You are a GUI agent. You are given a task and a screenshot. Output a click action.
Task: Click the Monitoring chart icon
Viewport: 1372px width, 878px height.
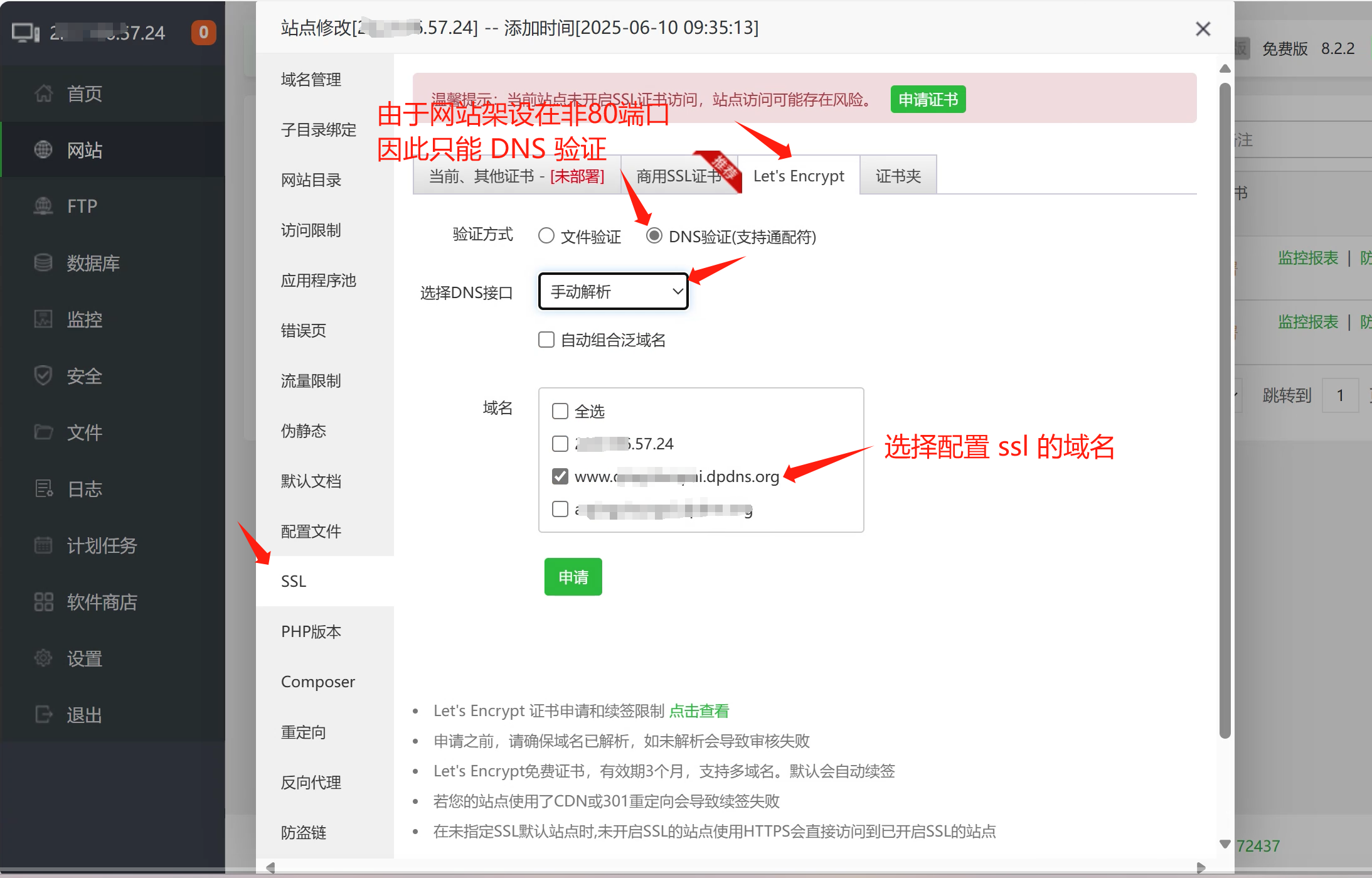point(43,319)
